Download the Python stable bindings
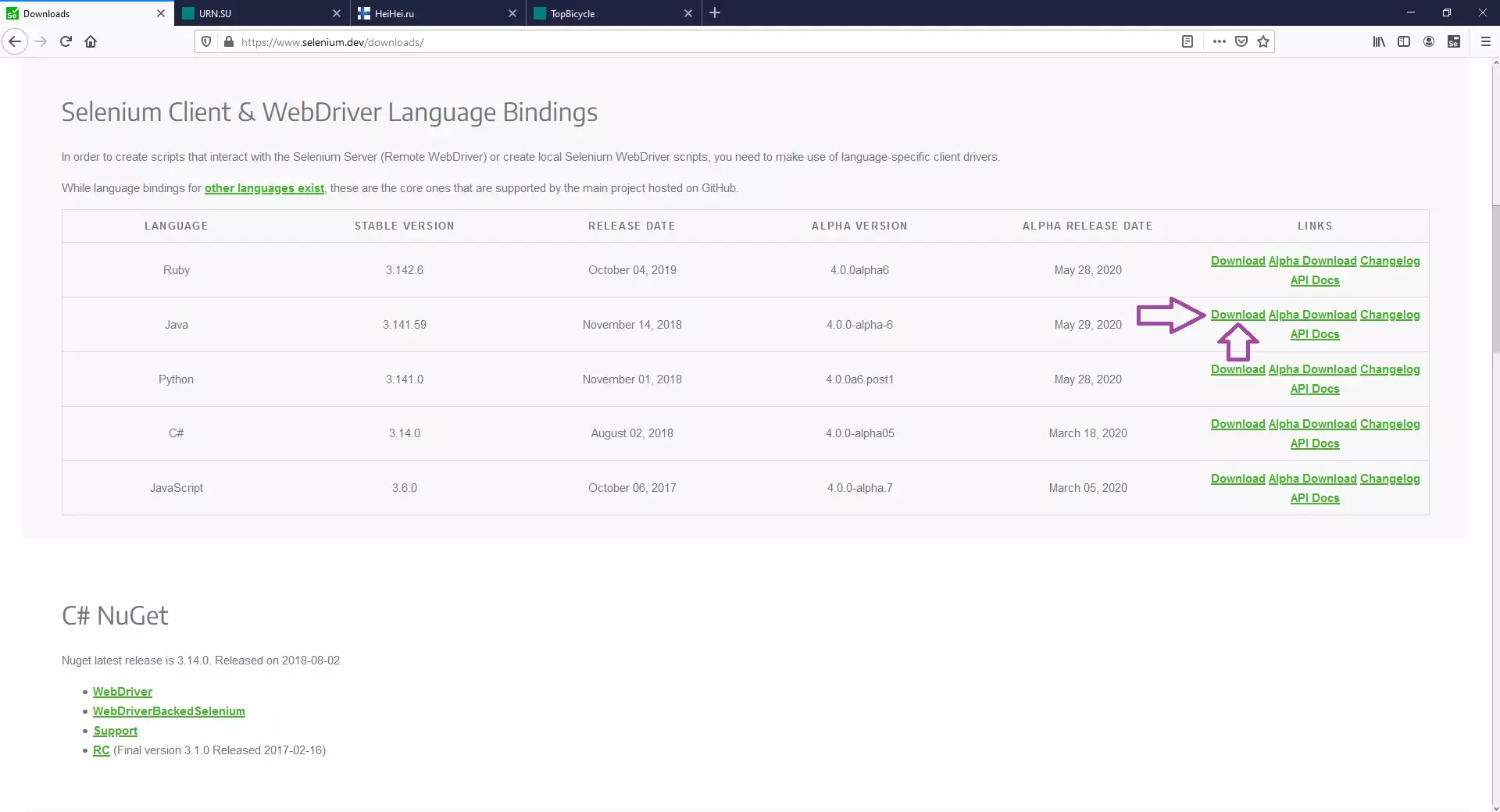The width and height of the screenshot is (1500, 812). (x=1237, y=369)
